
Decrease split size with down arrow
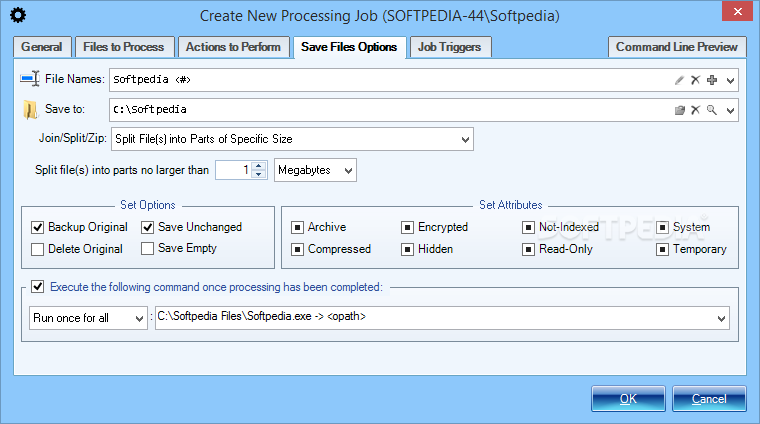(259, 174)
